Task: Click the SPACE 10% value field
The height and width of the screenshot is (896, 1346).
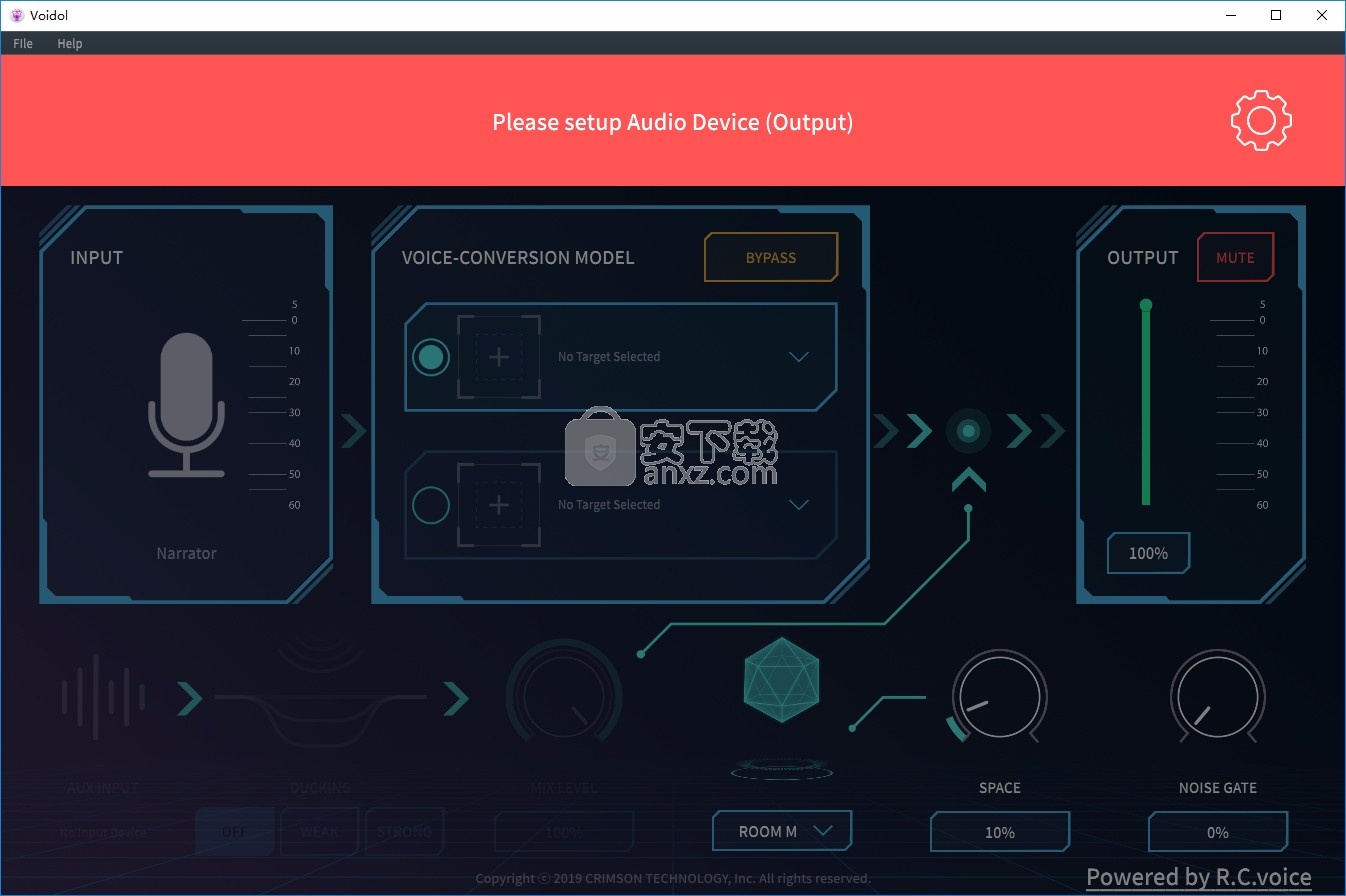Action: (1000, 832)
